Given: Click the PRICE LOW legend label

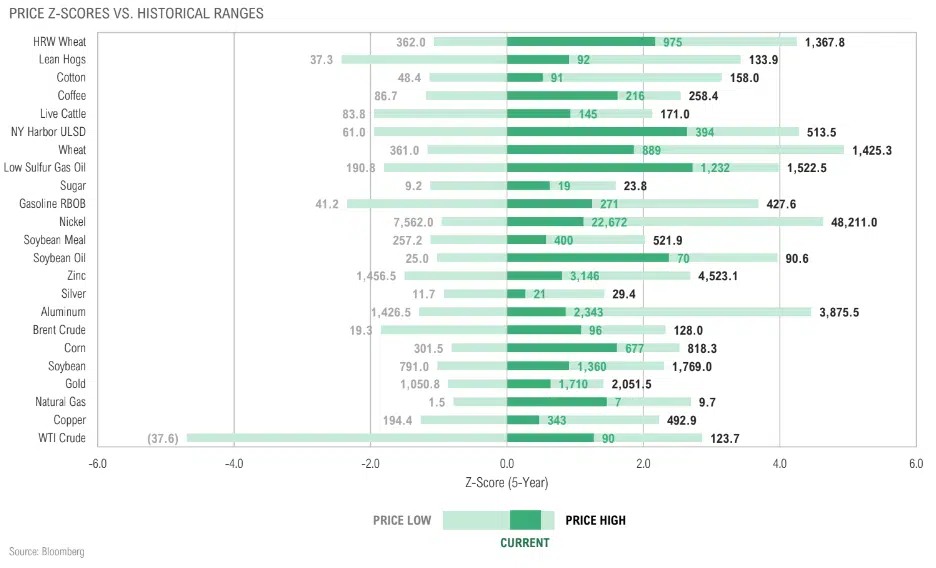Looking at the screenshot, I should [403, 520].
